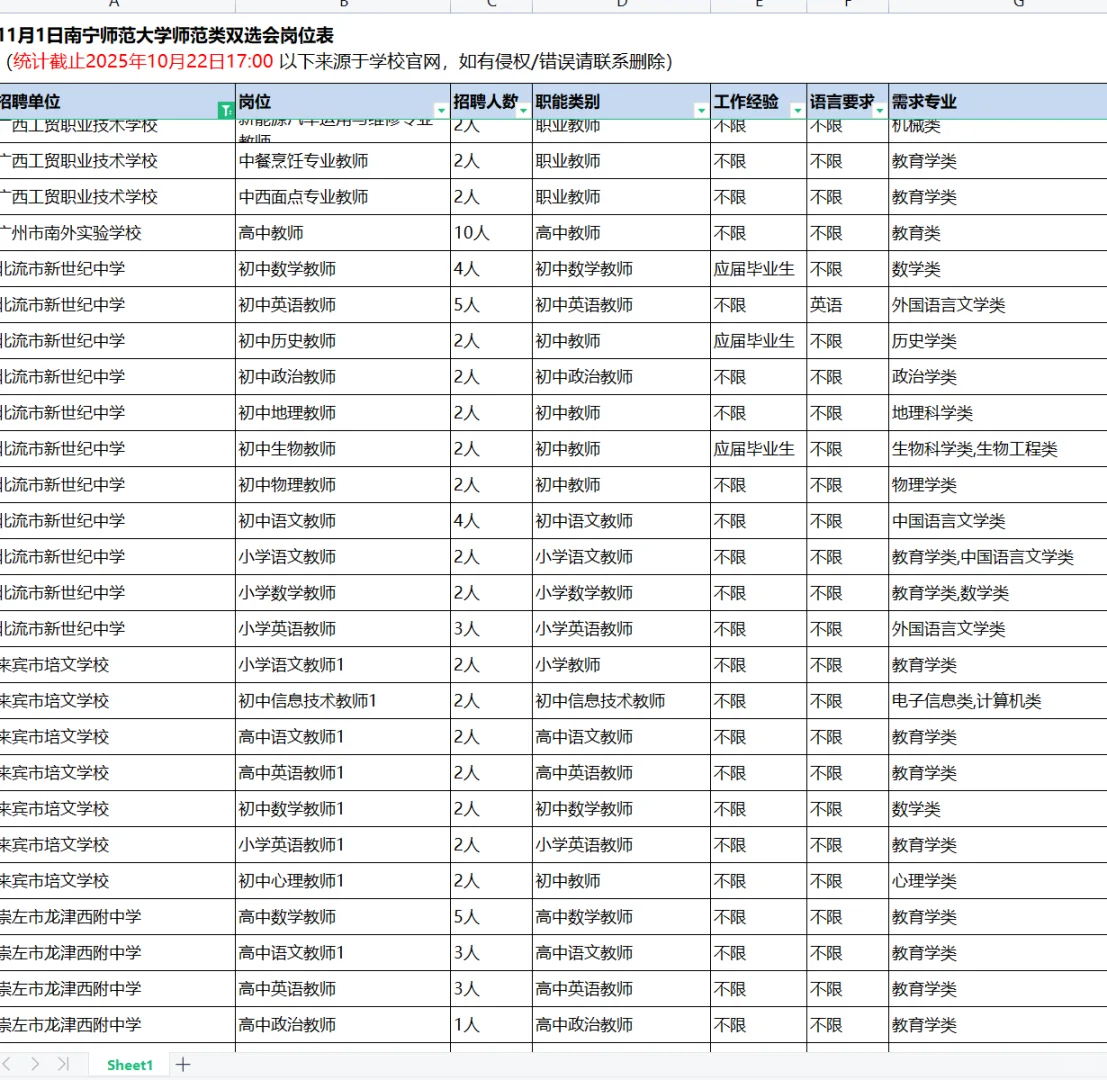
Task: Select 外国语言文学类 in the 初中英语教师 row
Action: pos(997,305)
